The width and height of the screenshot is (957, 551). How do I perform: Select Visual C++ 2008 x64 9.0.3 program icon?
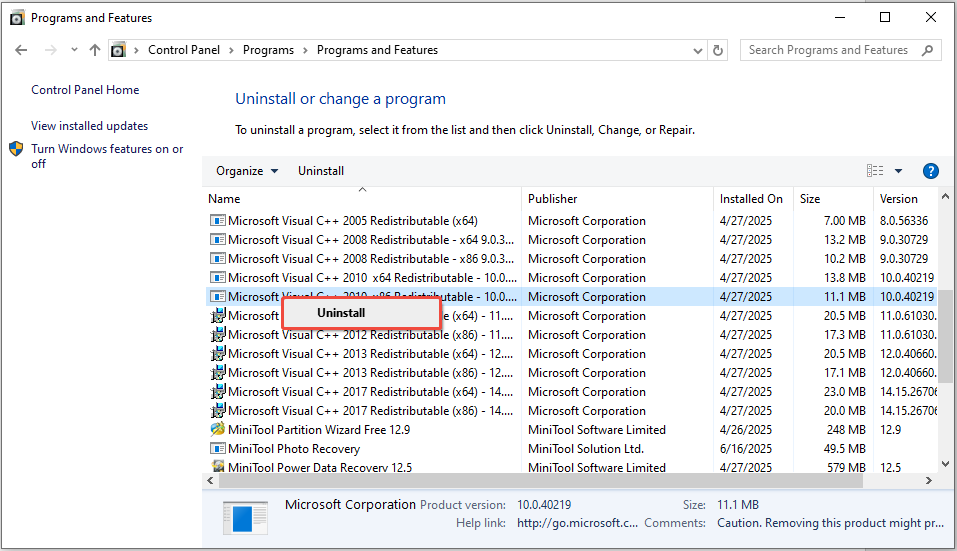[218, 239]
